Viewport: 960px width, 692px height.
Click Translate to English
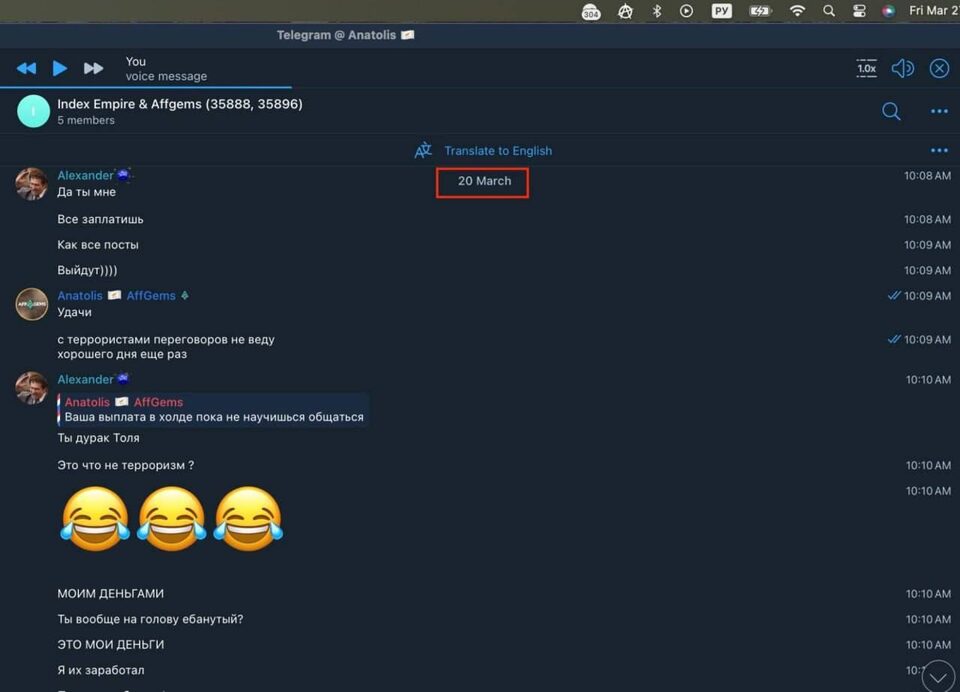pyautogui.click(x=497, y=151)
